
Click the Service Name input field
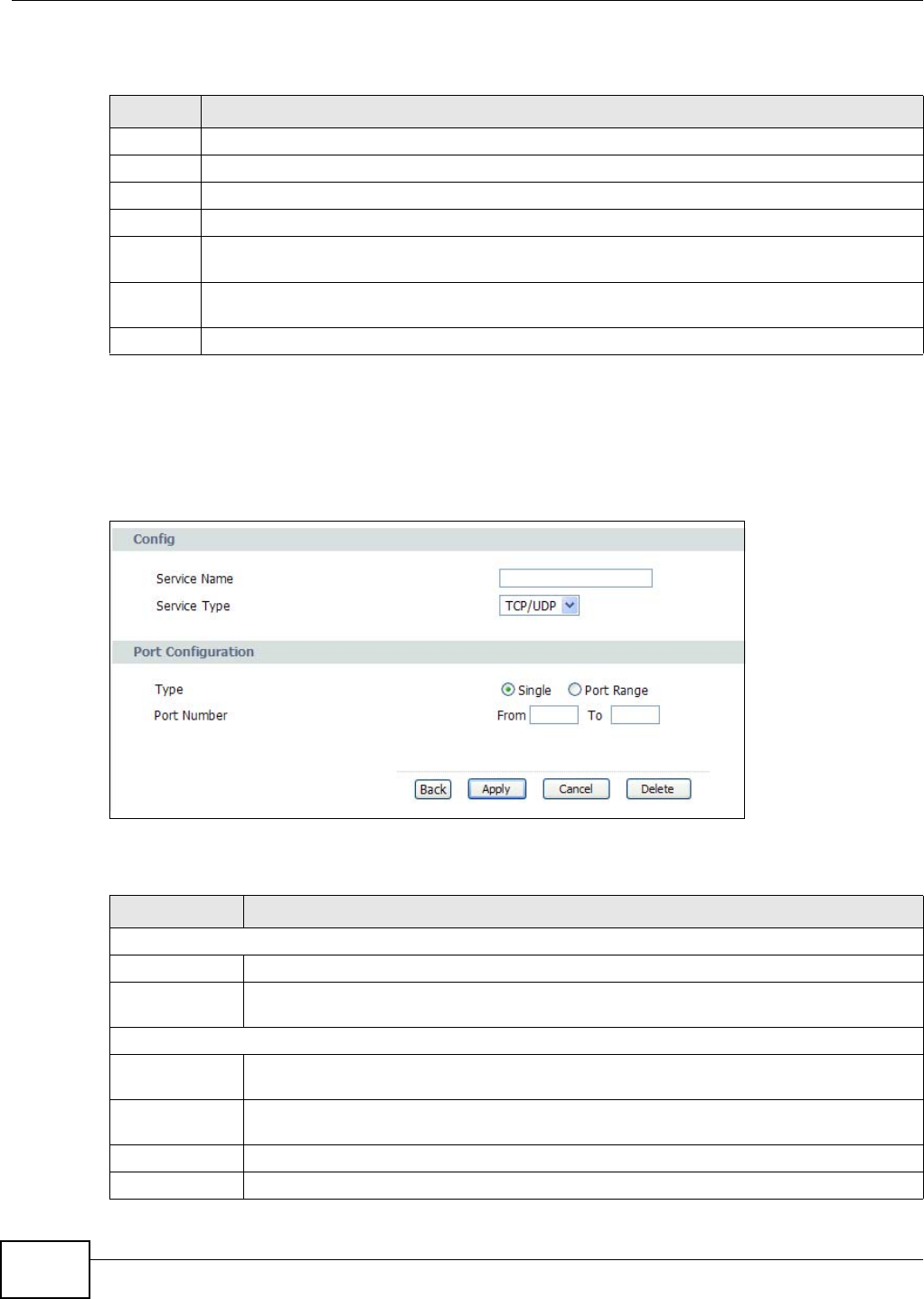click(x=575, y=579)
